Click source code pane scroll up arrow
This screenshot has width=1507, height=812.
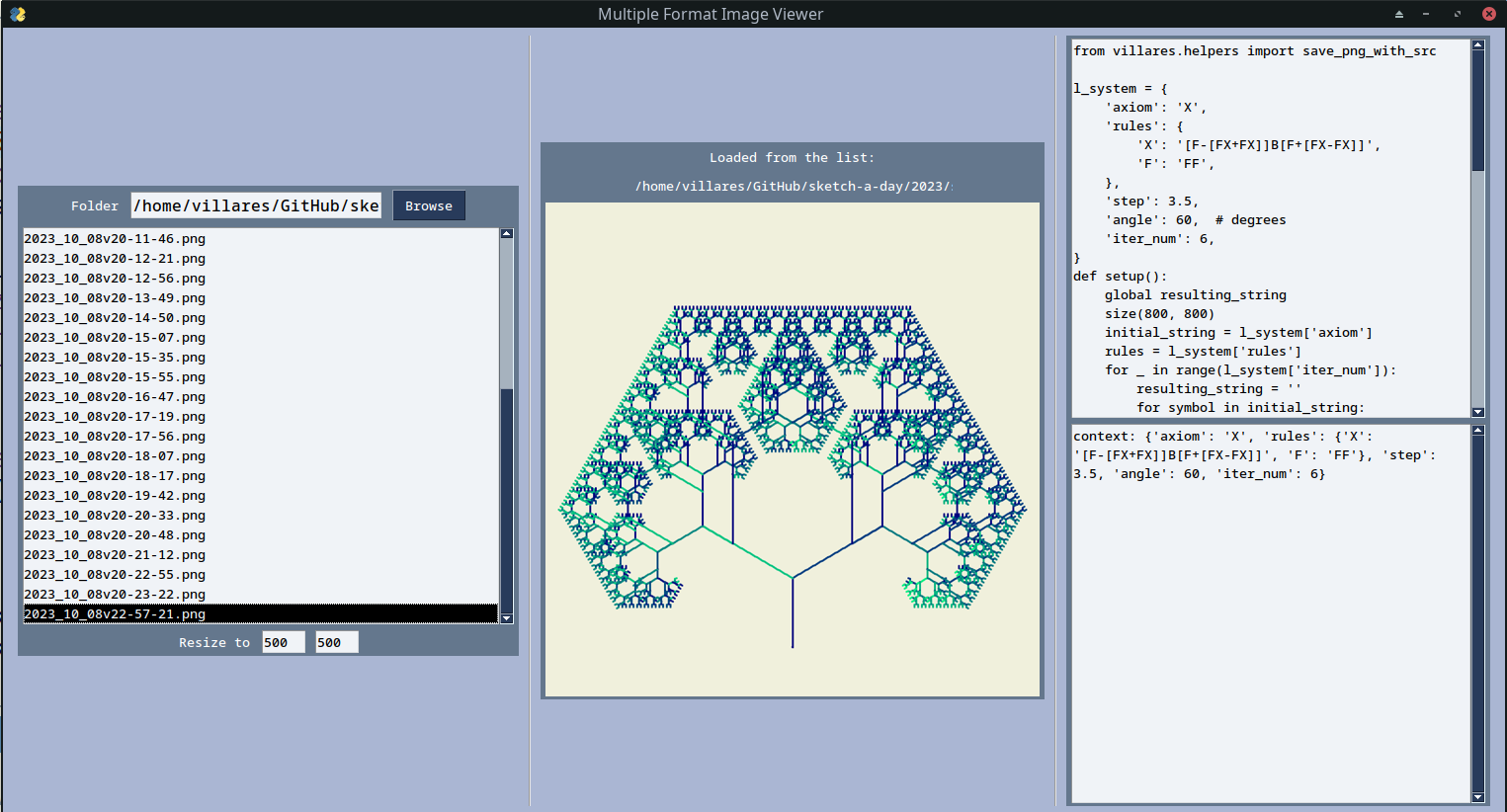[x=1478, y=45]
